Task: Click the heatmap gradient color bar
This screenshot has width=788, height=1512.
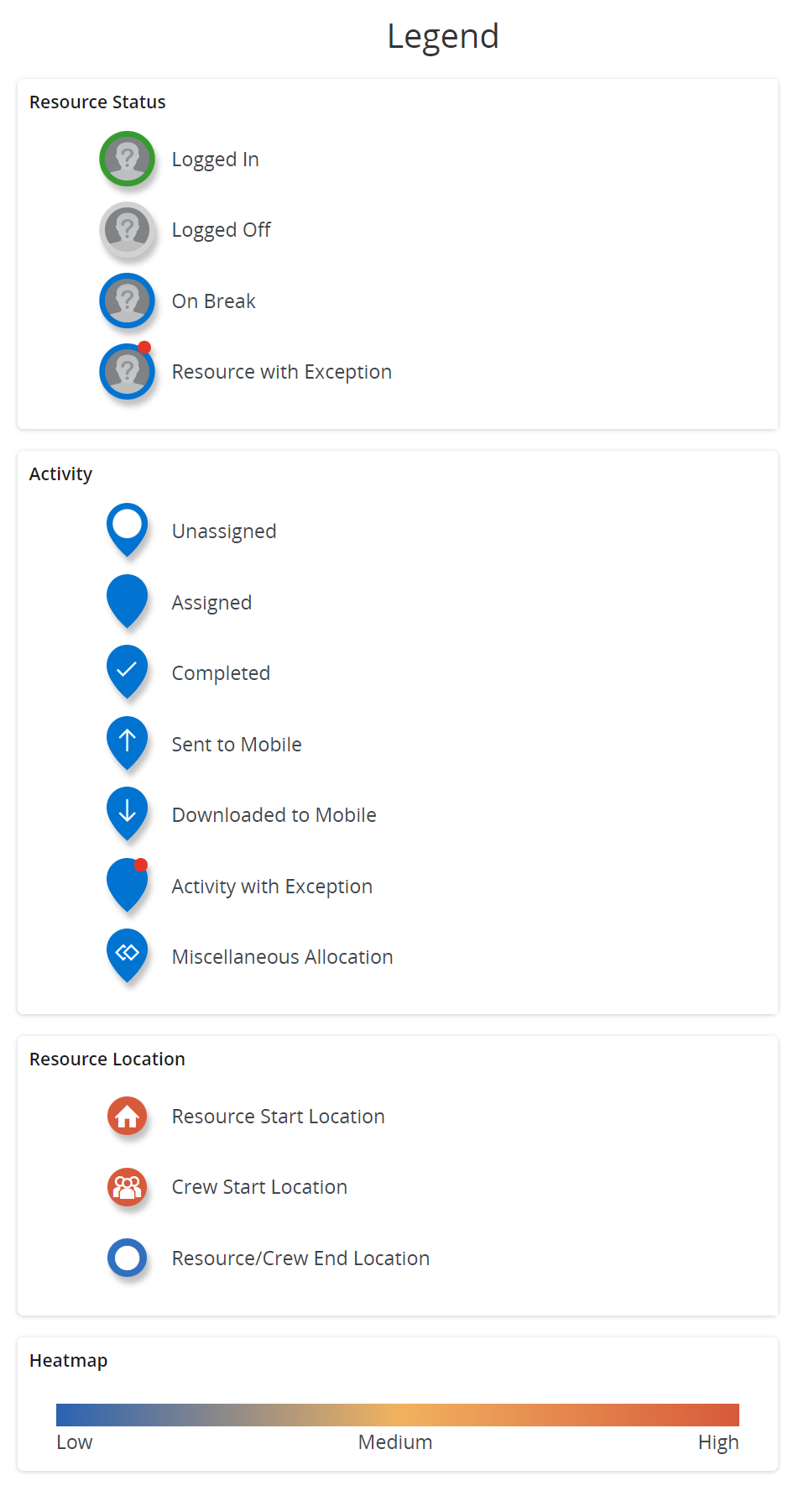Action: pyautogui.click(x=397, y=1415)
